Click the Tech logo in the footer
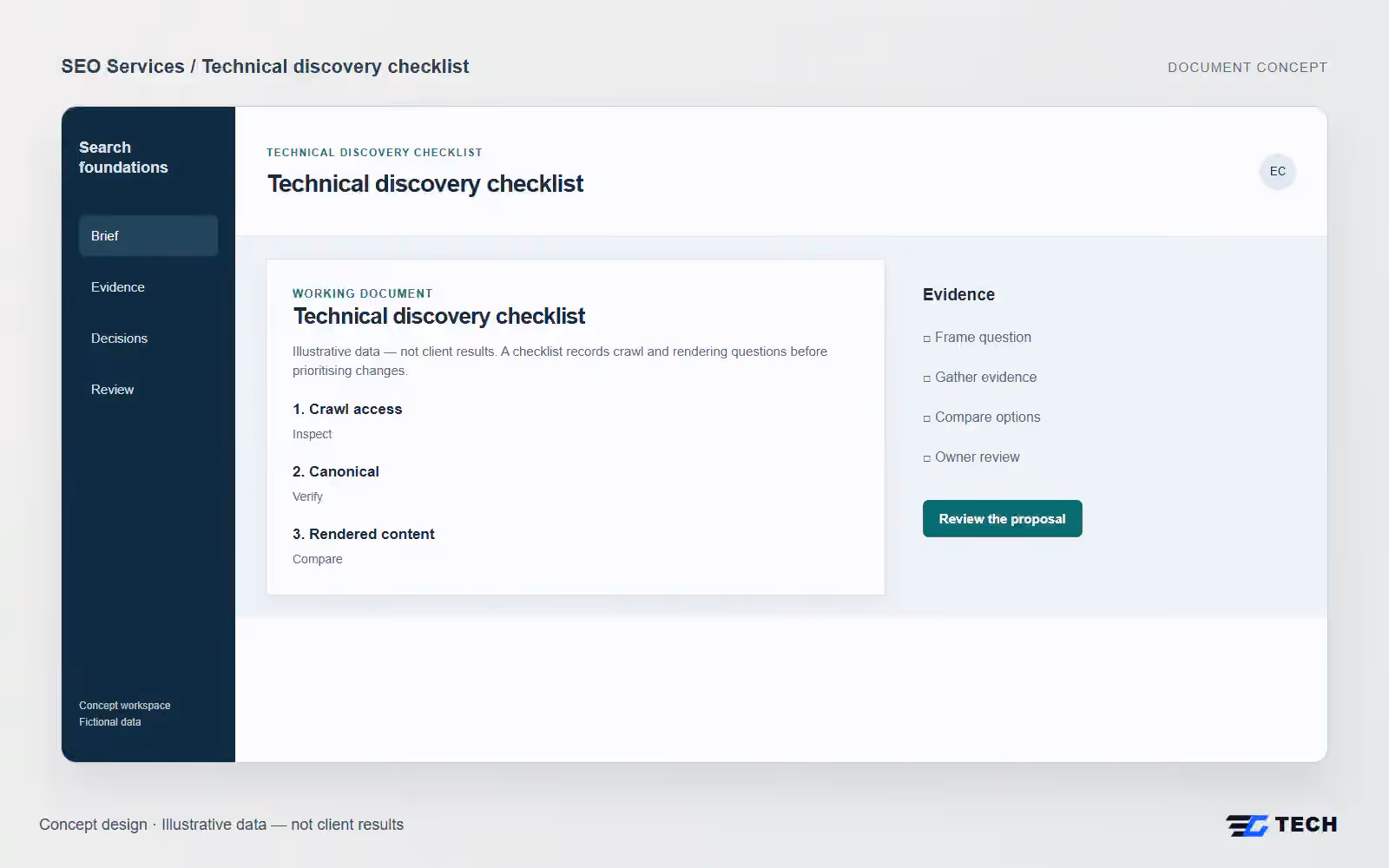1389x868 pixels. tap(1281, 825)
